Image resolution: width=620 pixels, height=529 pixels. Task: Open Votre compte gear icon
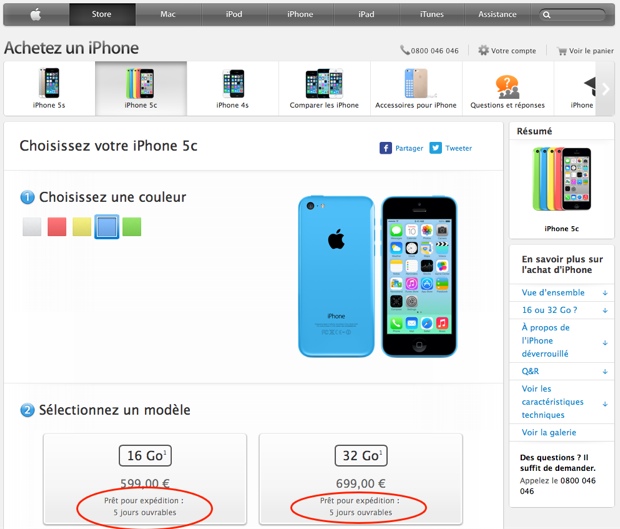click(483, 50)
